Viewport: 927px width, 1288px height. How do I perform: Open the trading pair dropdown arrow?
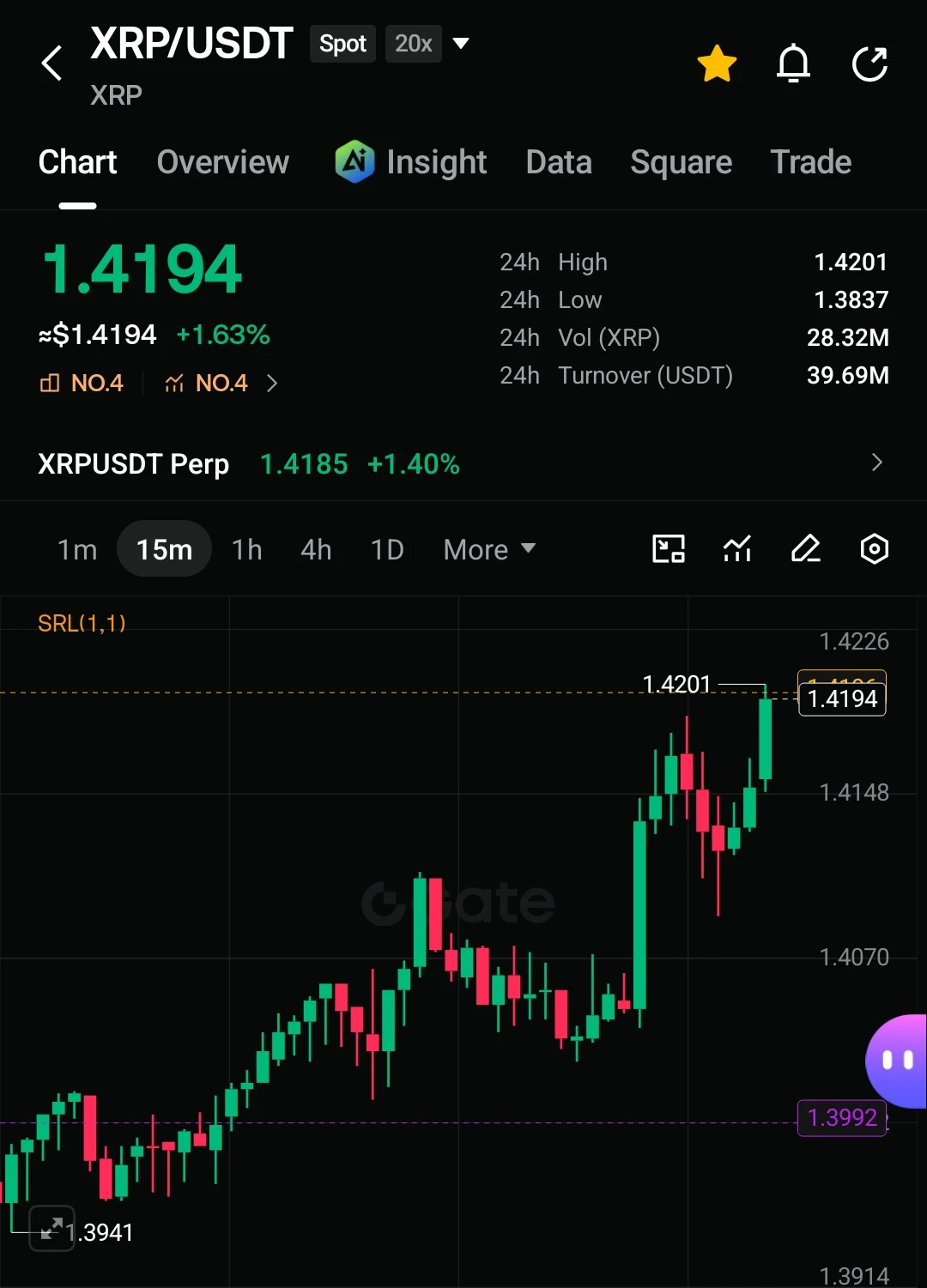tap(461, 44)
